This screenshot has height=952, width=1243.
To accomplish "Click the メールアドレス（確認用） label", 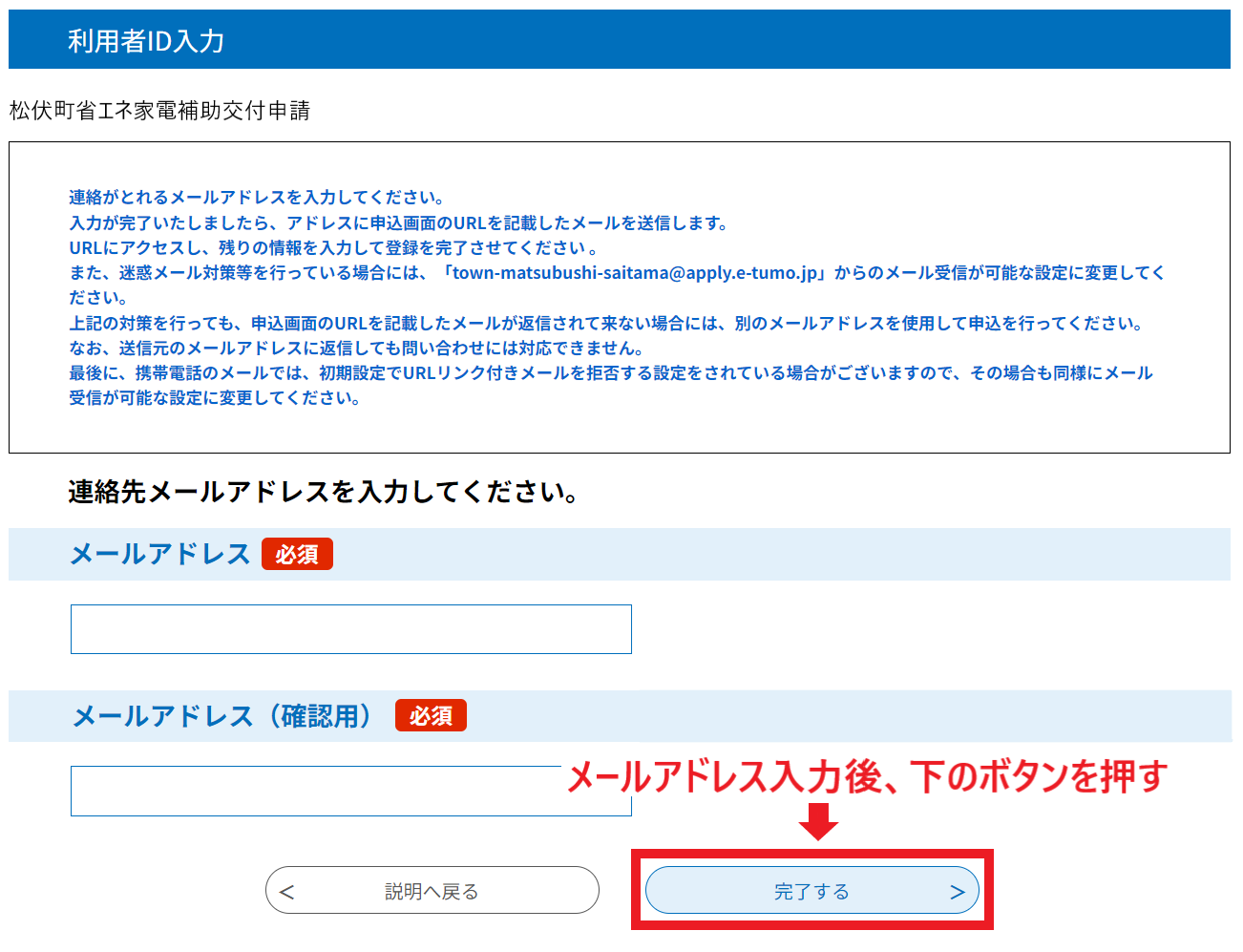I will click(x=223, y=716).
